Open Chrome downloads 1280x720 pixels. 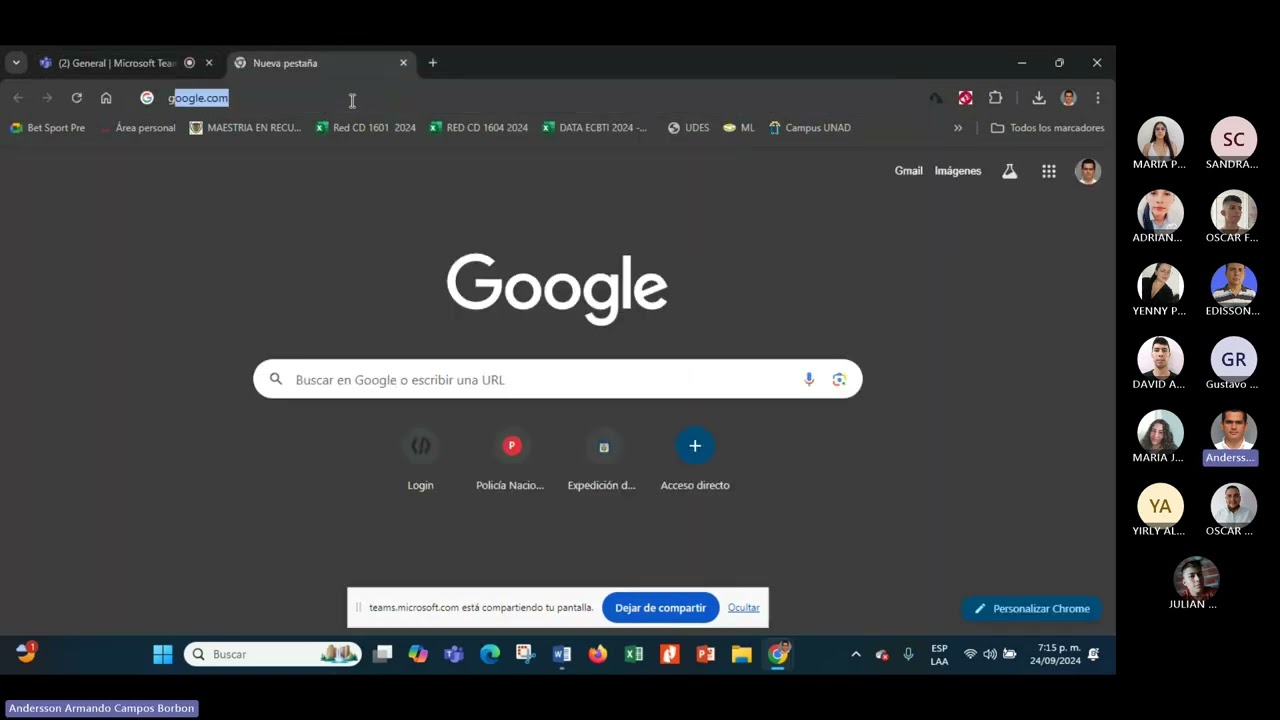click(1039, 98)
